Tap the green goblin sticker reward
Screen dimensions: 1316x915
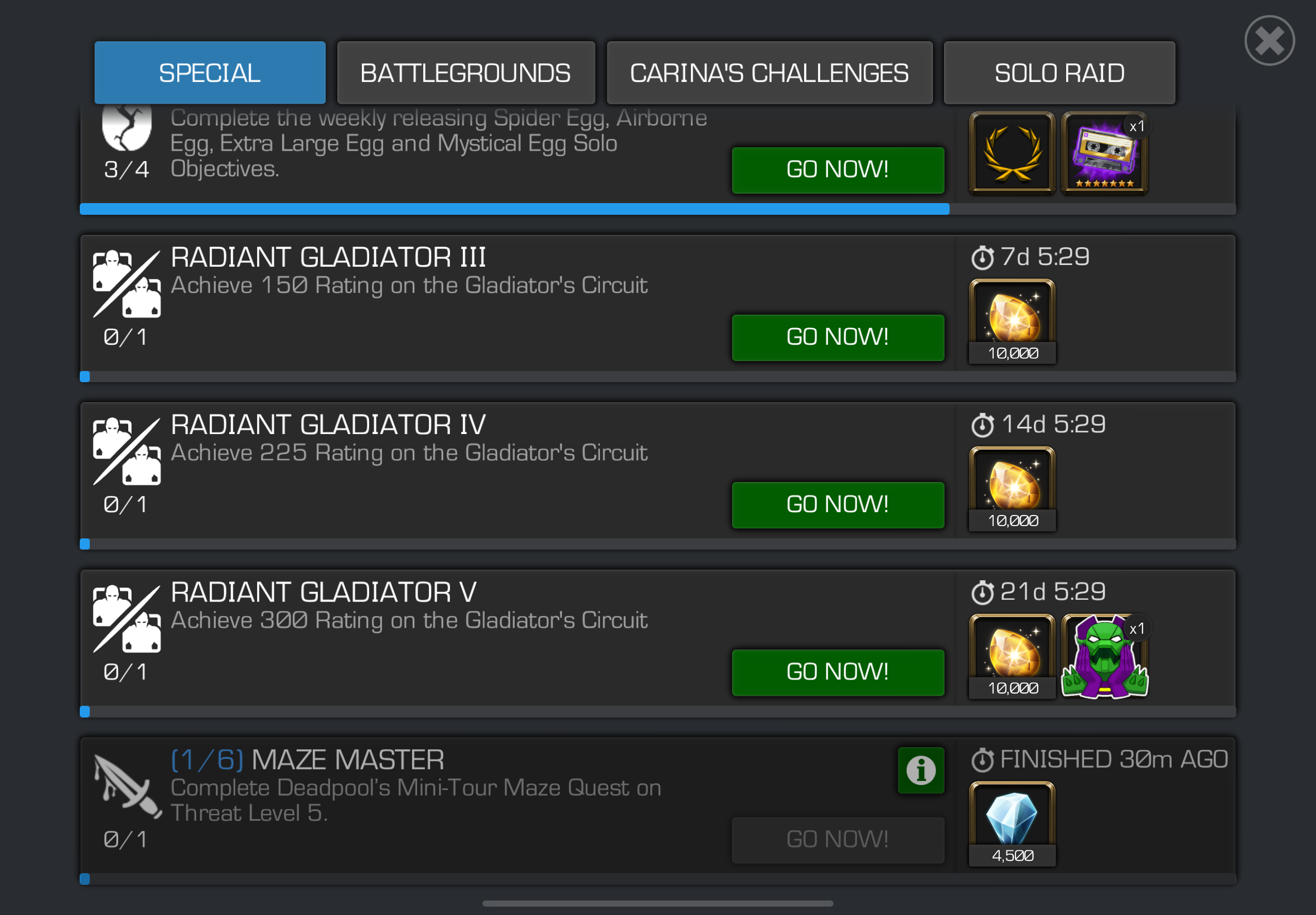click(1104, 657)
